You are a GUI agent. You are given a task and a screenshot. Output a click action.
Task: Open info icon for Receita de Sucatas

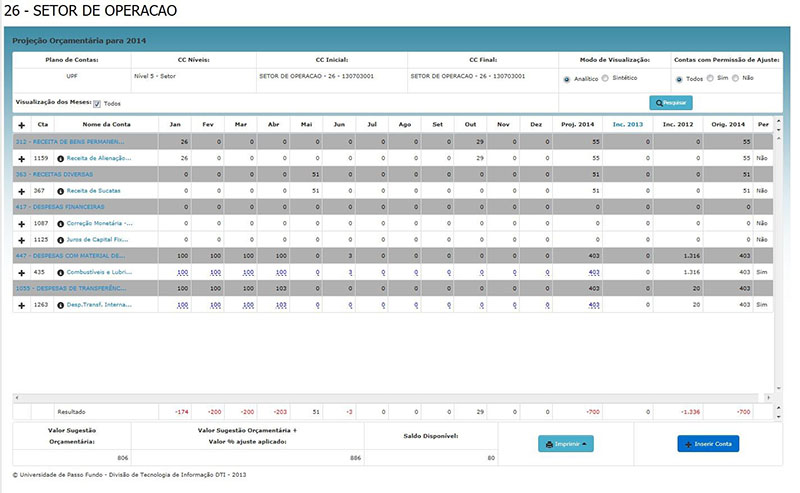coord(60,191)
